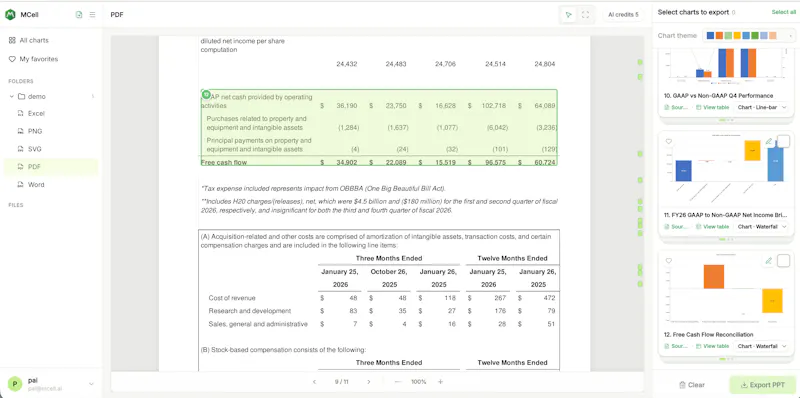Edit the Free Cash Flow Reconciliation chart
Viewport: 800px width, 398px height.
click(x=769, y=261)
